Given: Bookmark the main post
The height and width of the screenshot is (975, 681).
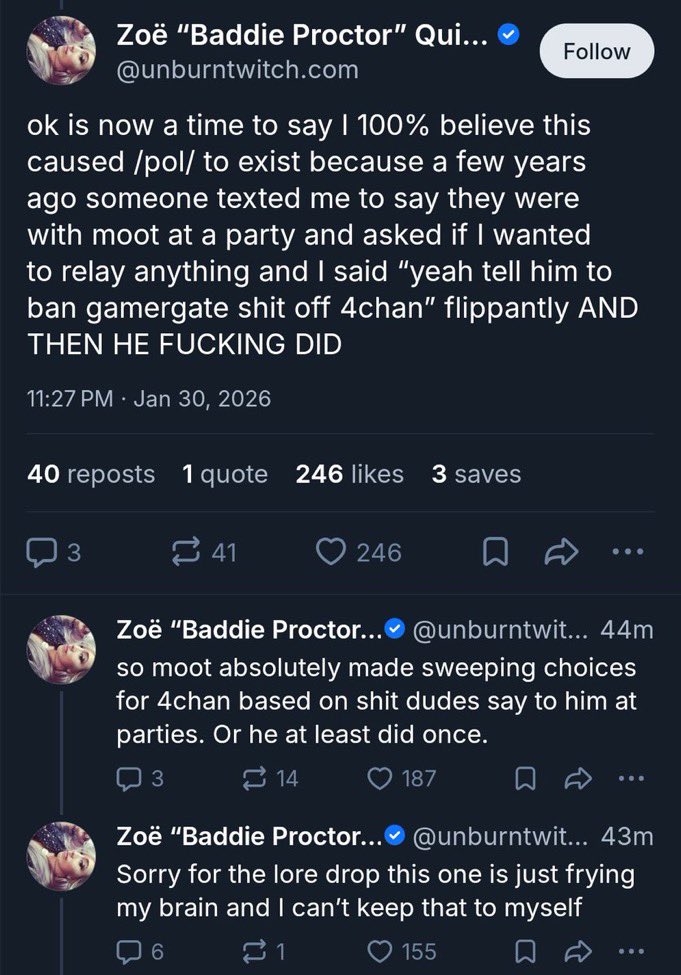Looking at the screenshot, I should [x=493, y=552].
